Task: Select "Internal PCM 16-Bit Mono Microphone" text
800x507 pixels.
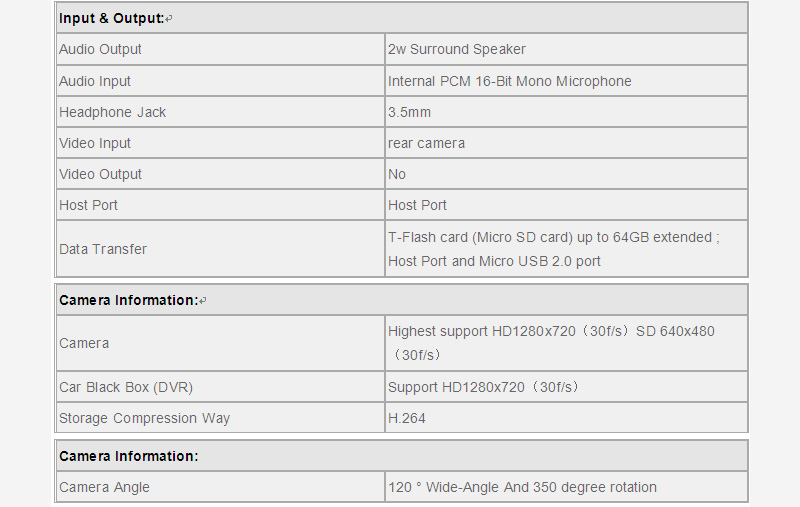Action: pos(510,81)
